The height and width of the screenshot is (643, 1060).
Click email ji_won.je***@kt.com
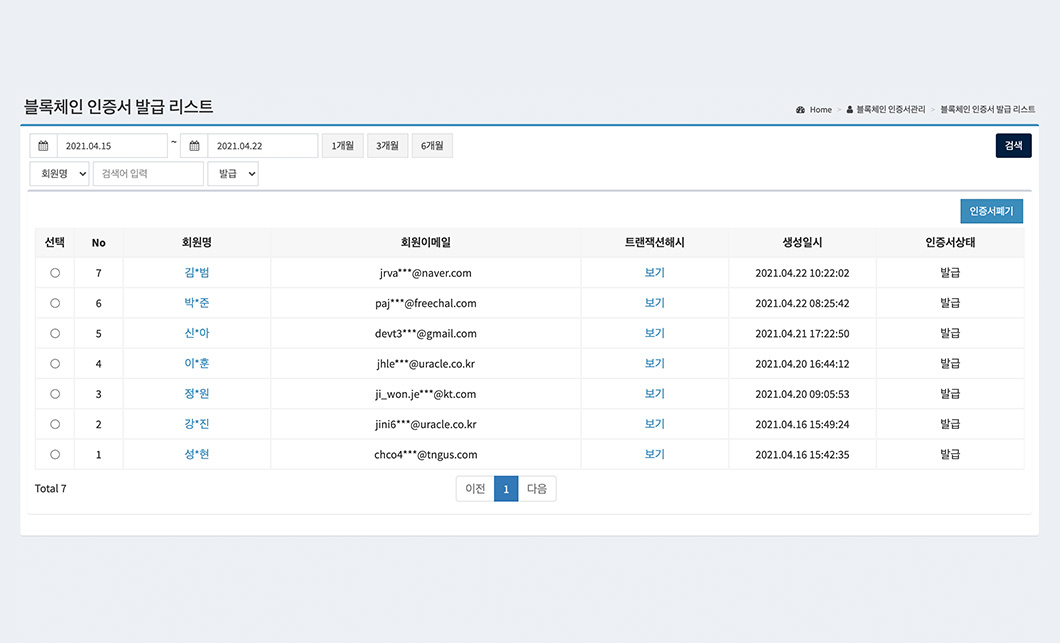[x=426, y=394]
